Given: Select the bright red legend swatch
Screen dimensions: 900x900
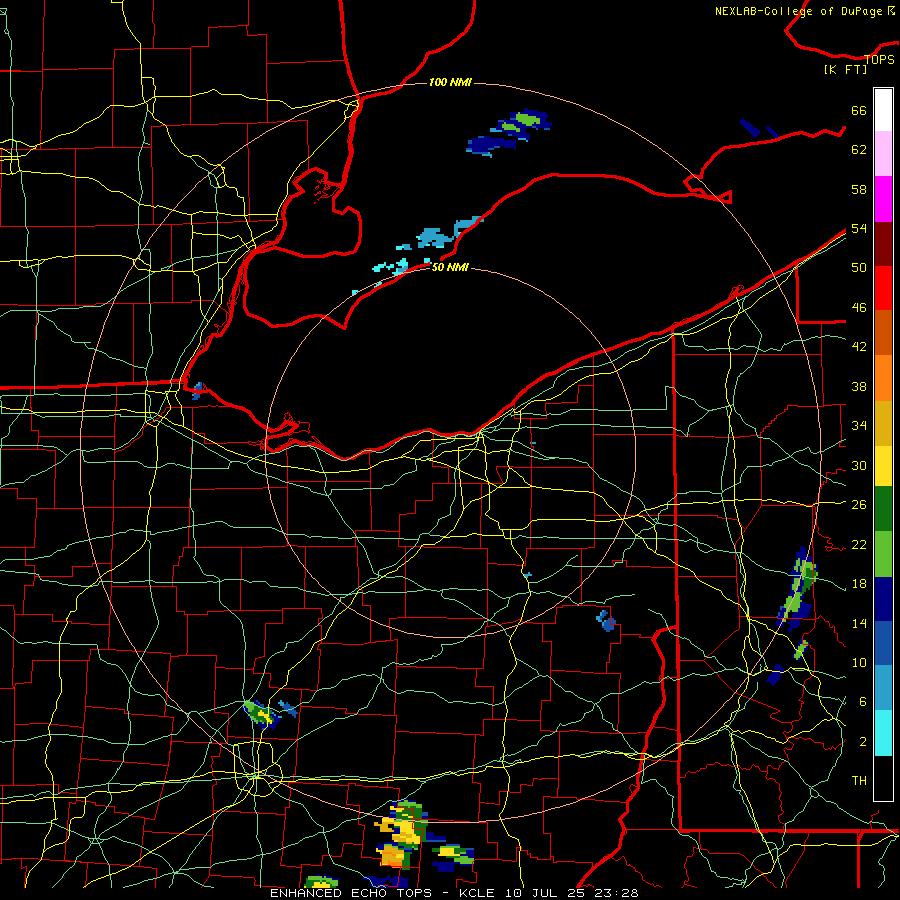Looking at the screenshot, I should coord(883,288).
